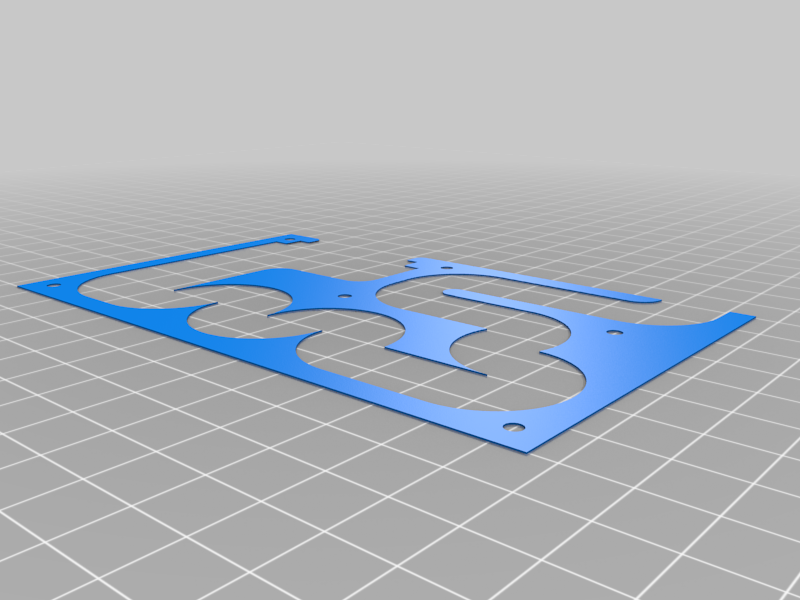Click the center mounting hole of the plate
Screen dimensions: 800x600
[345, 295]
